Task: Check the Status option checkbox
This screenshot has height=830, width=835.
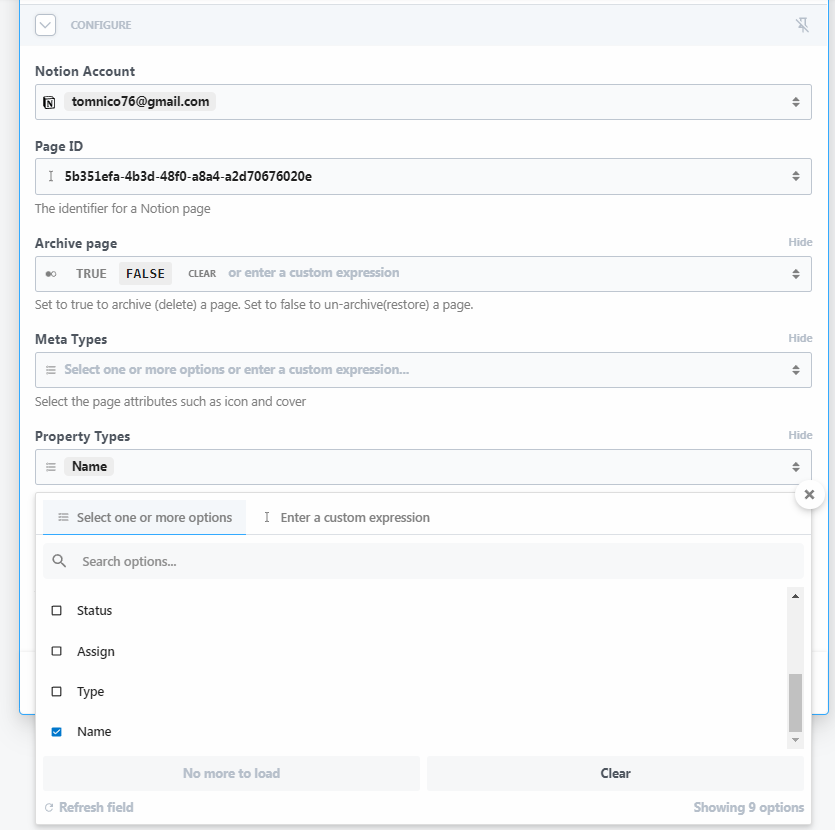Action: tap(57, 610)
